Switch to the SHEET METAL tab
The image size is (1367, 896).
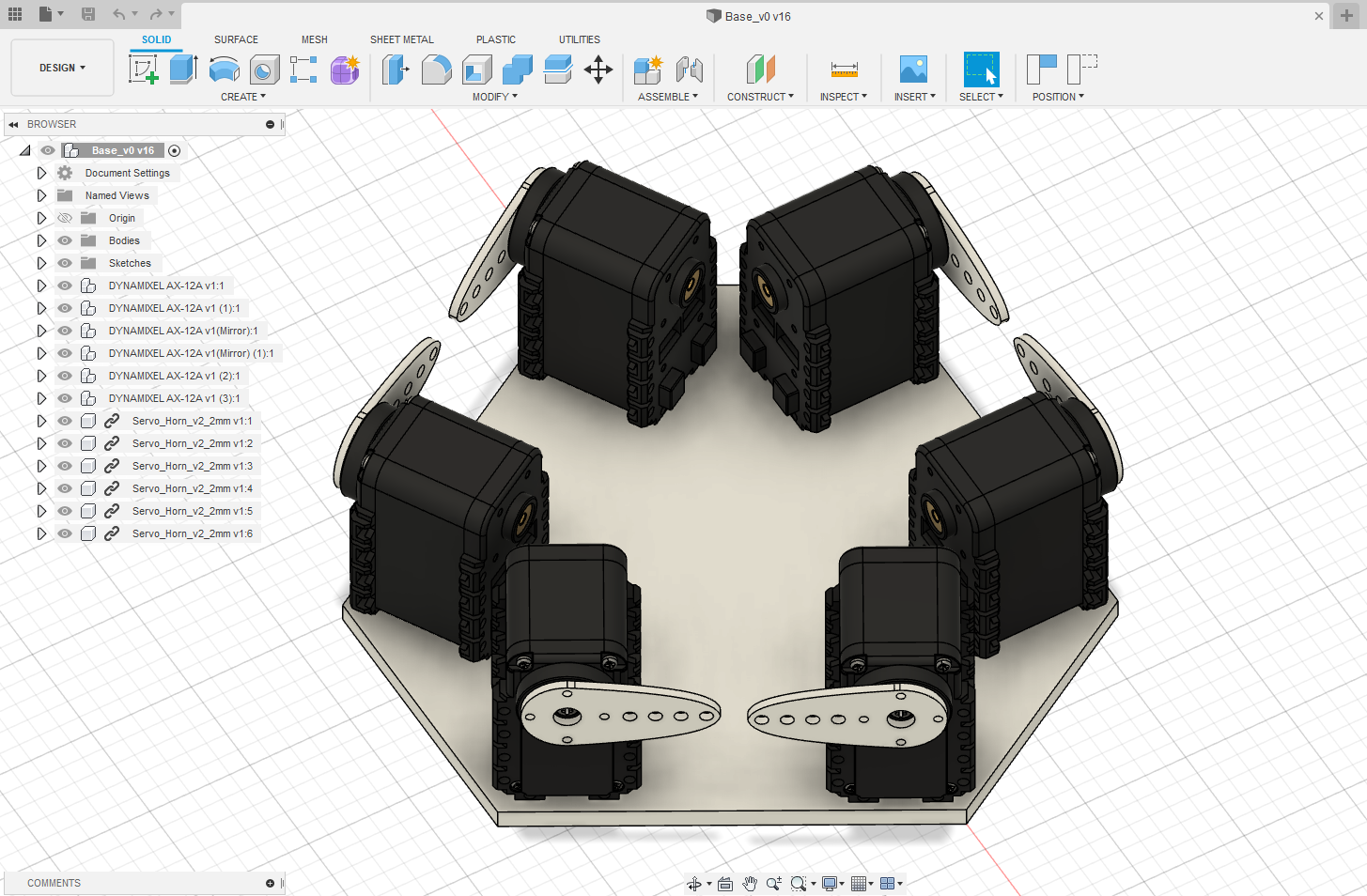pyautogui.click(x=401, y=39)
